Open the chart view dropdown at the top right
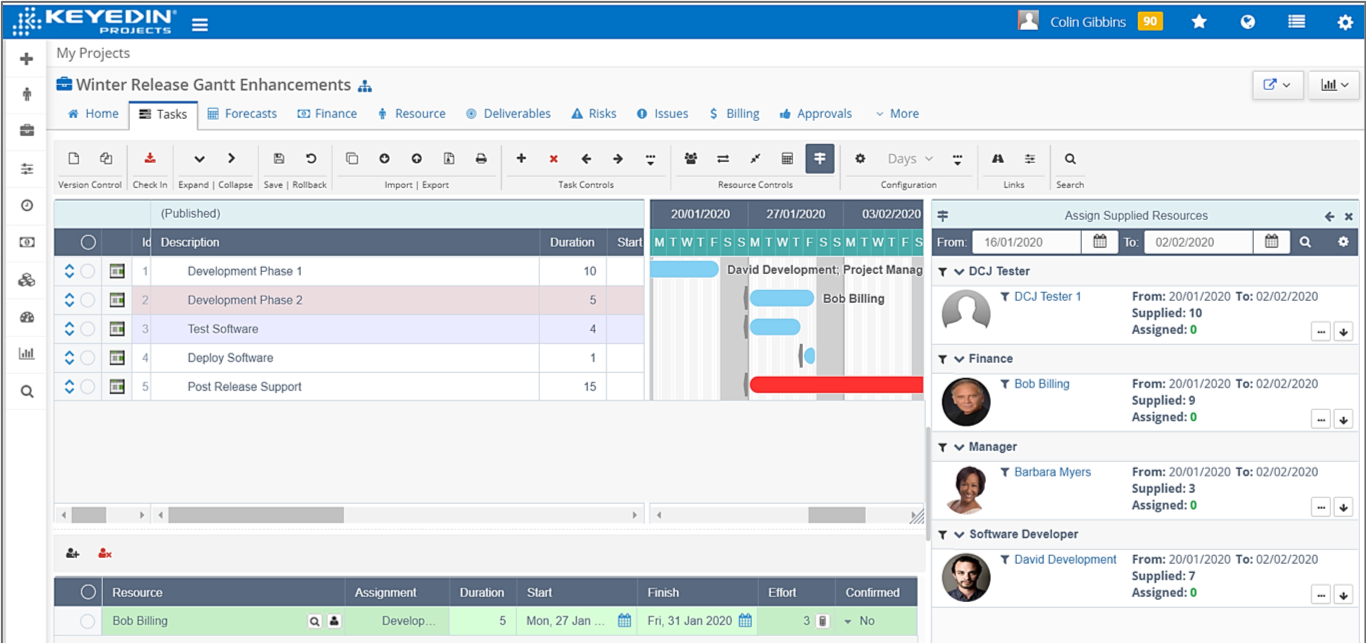1366x643 pixels. pyautogui.click(x=1334, y=85)
